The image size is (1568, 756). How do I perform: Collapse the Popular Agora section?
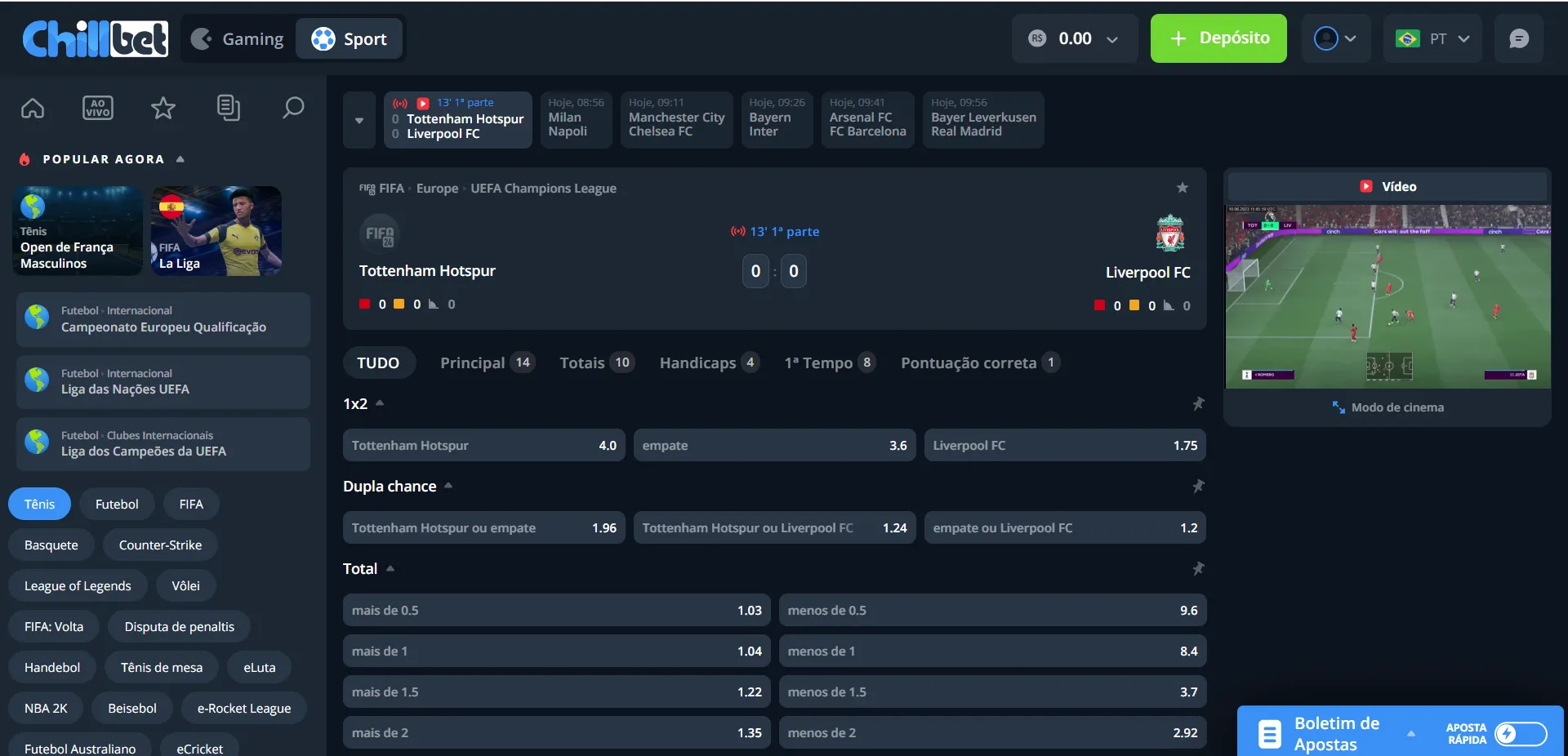(x=180, y=159)
